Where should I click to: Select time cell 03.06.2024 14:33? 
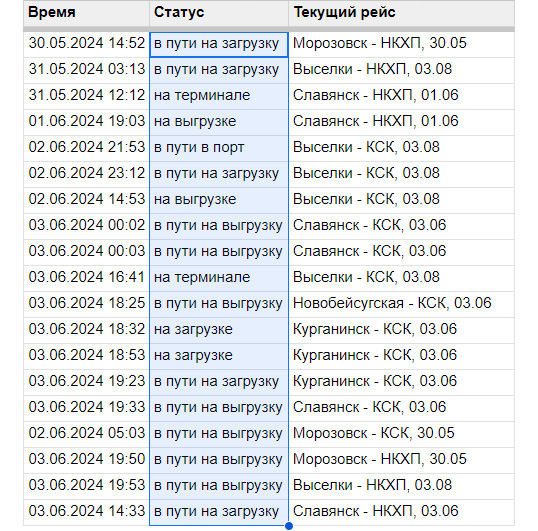click(x=87, y=511)
